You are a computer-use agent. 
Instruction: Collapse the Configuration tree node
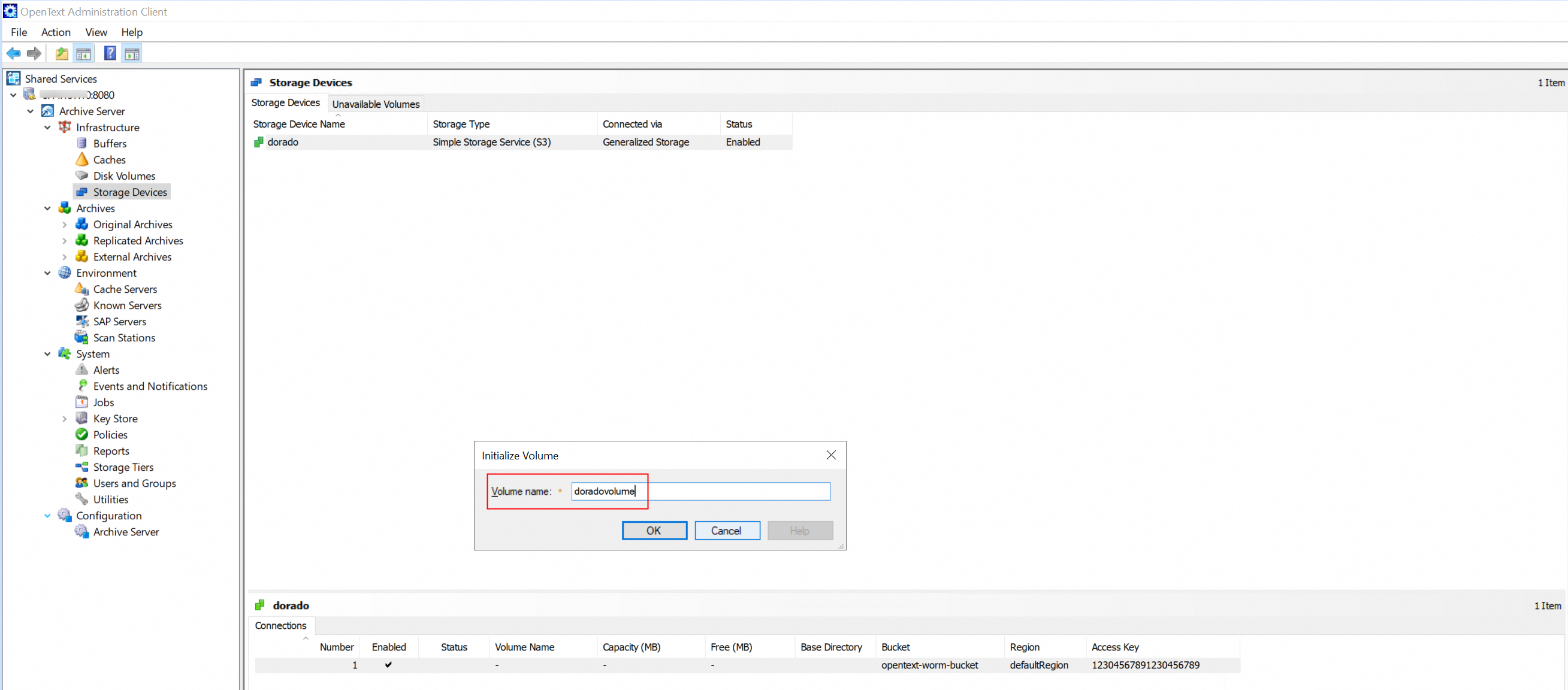click(47, 516)
